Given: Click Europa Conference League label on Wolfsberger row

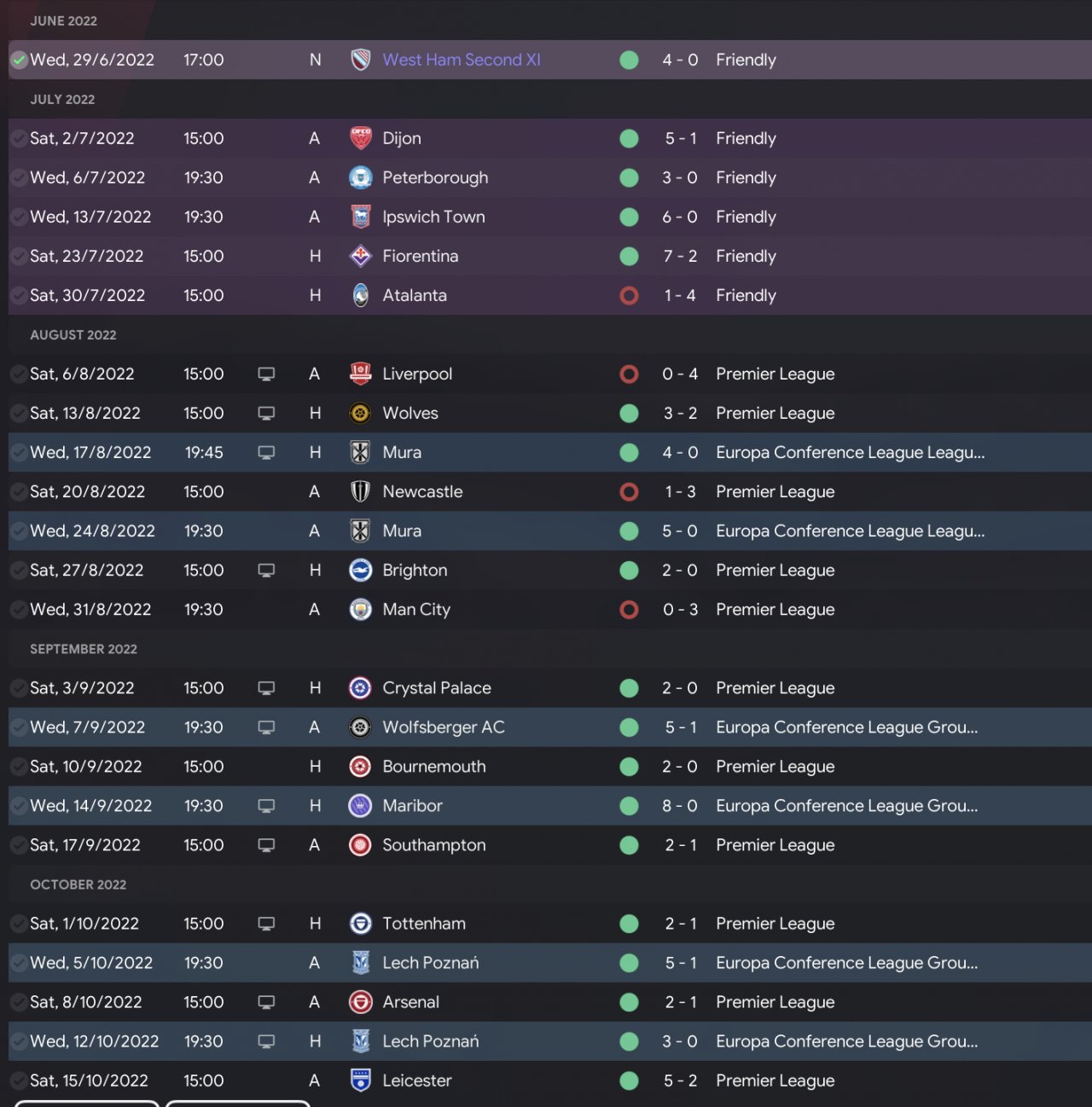Looking at the screenshot, I should point(846,727).
